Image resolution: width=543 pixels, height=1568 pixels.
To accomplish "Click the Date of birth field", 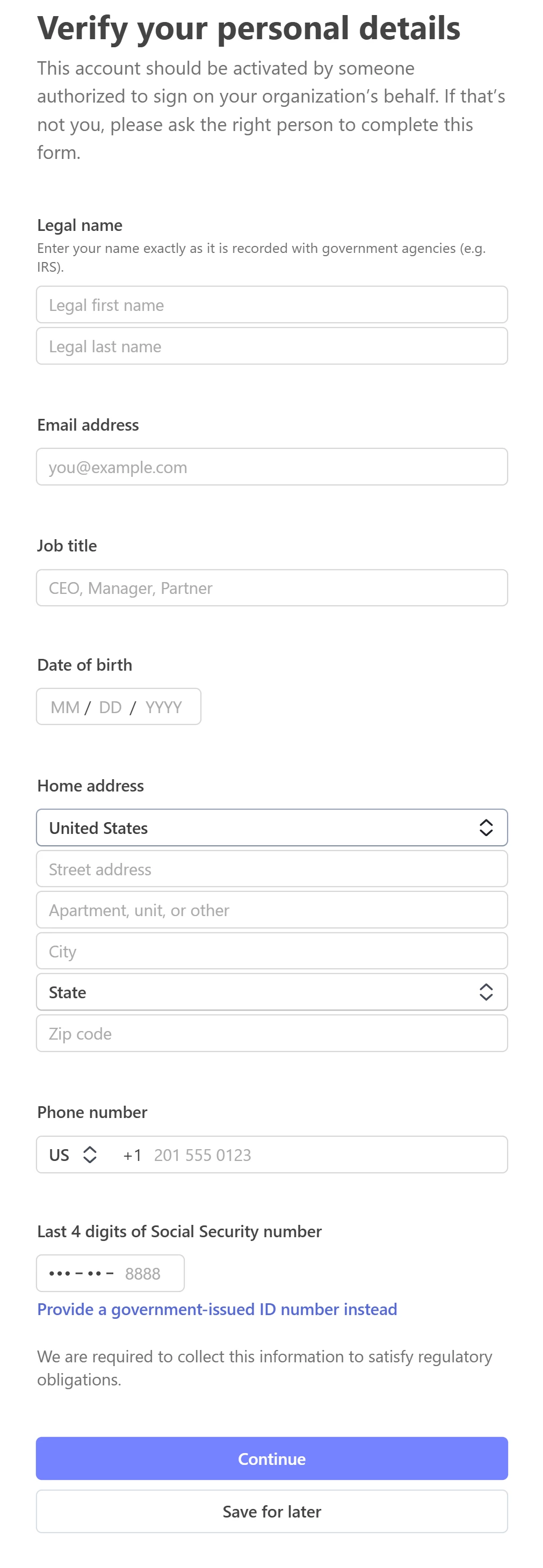I will tap(118, 706).
